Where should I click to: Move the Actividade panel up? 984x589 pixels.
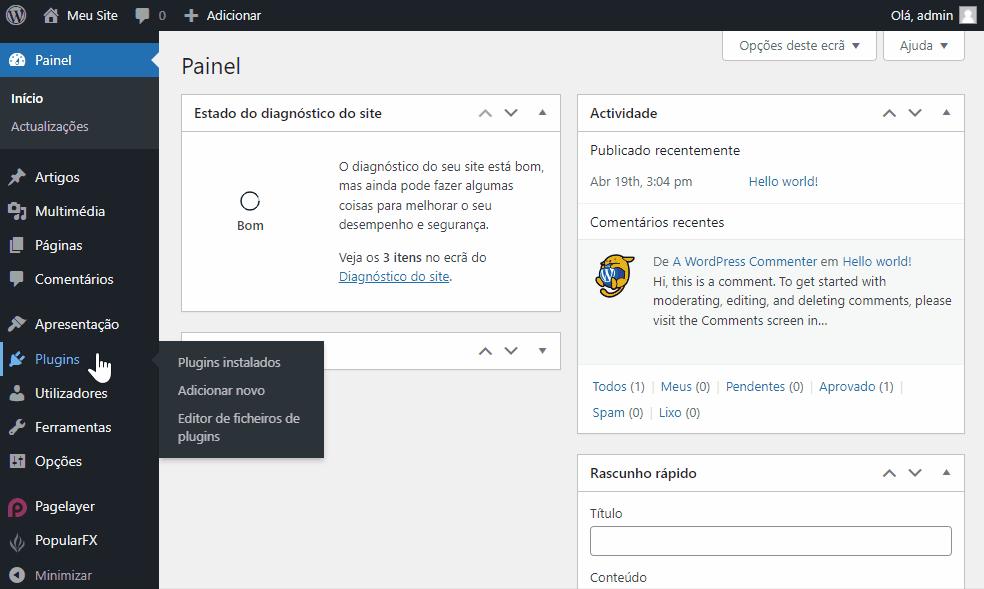click(889, 114)
